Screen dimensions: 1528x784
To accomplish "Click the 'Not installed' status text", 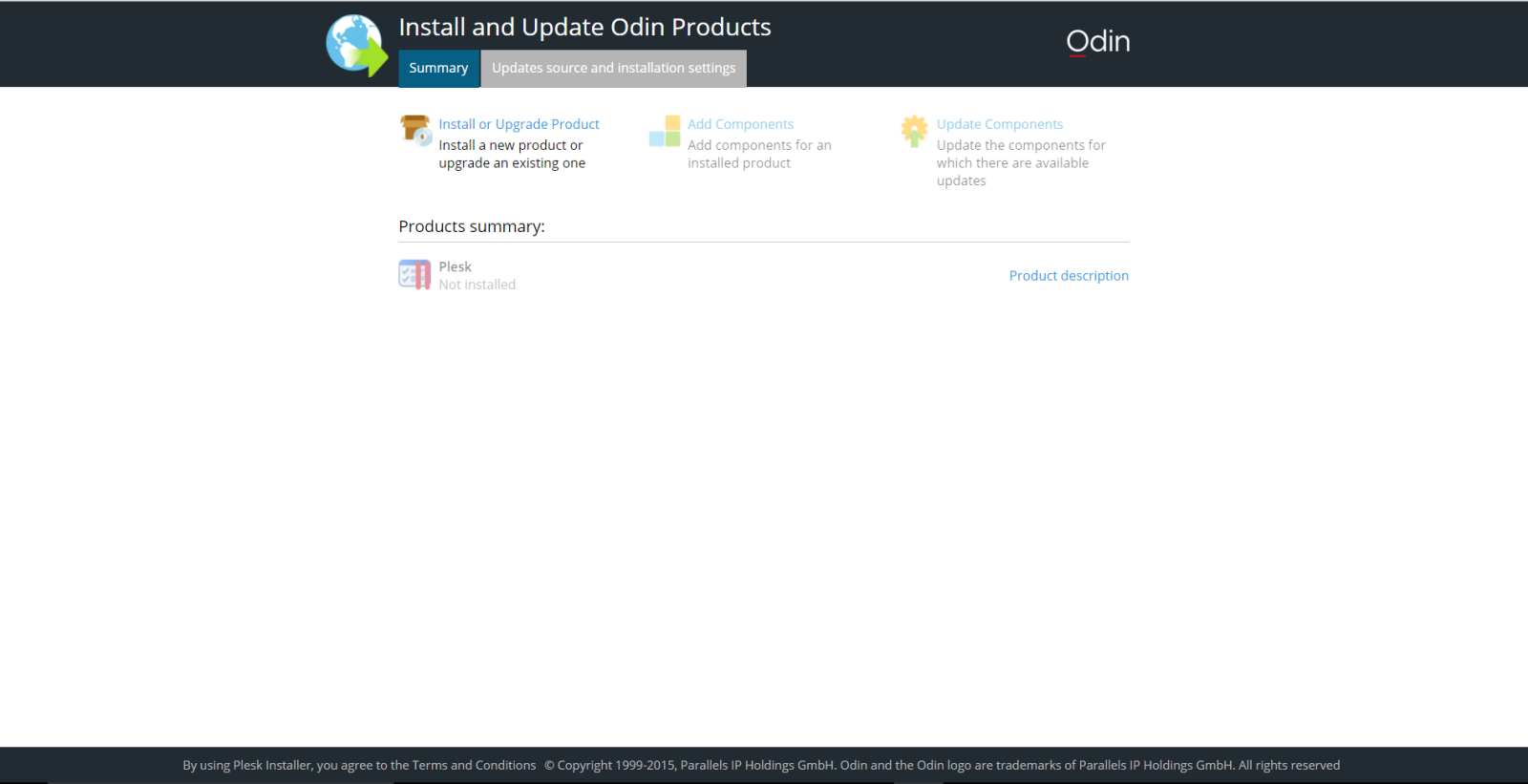I will pos(477,285).
